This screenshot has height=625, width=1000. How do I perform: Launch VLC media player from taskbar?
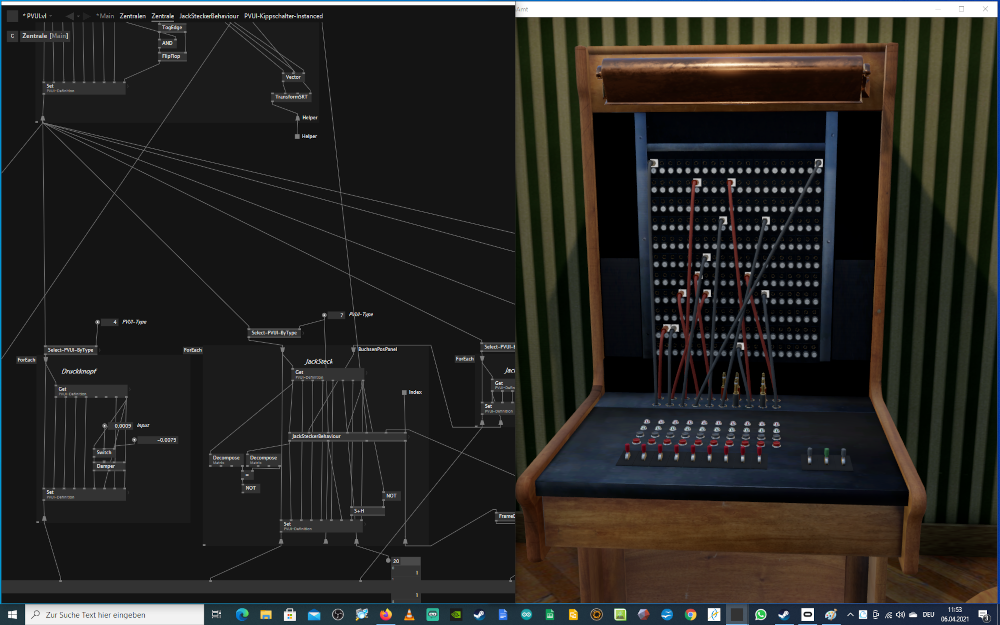409,614
